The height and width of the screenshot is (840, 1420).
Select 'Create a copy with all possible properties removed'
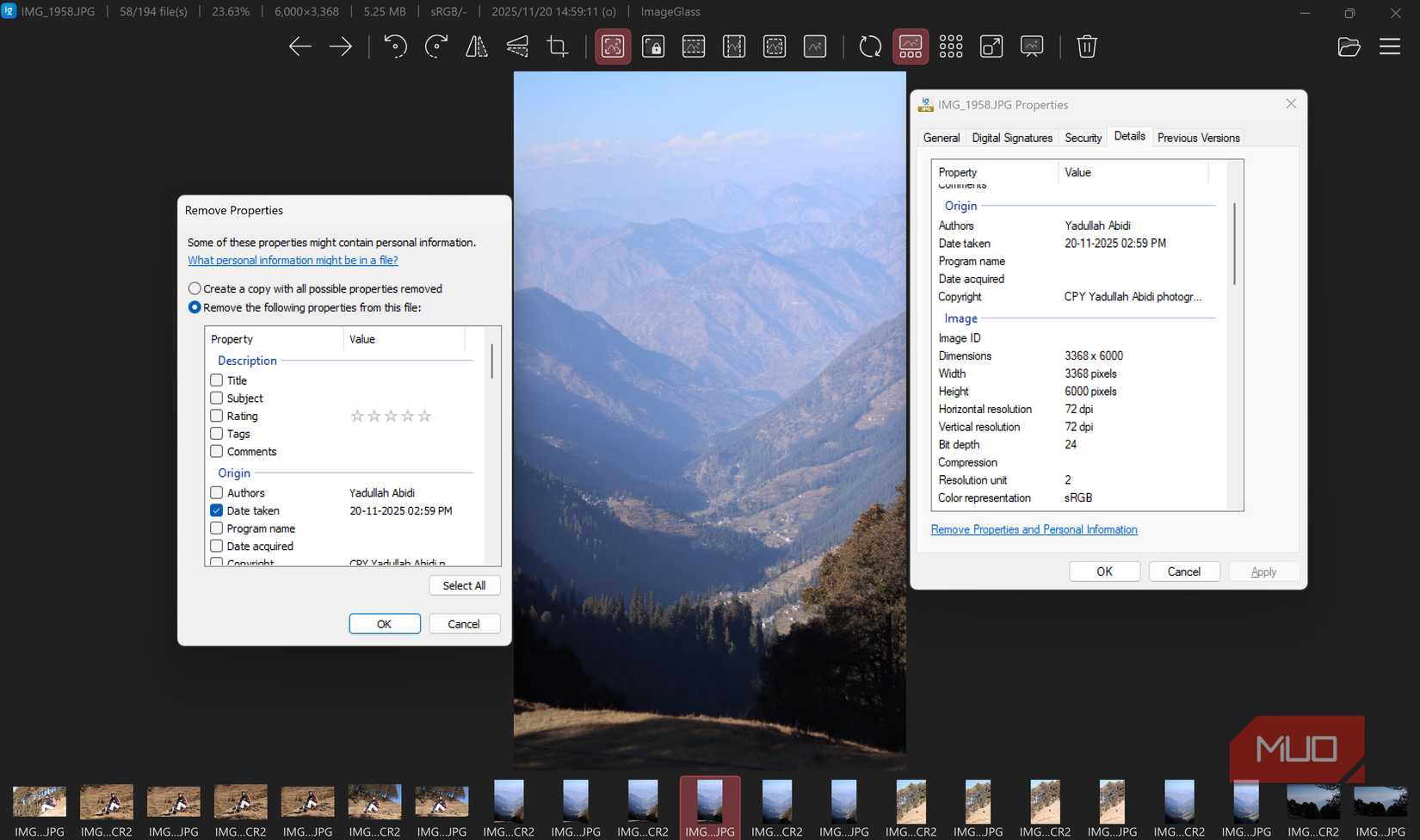point(194,288)
